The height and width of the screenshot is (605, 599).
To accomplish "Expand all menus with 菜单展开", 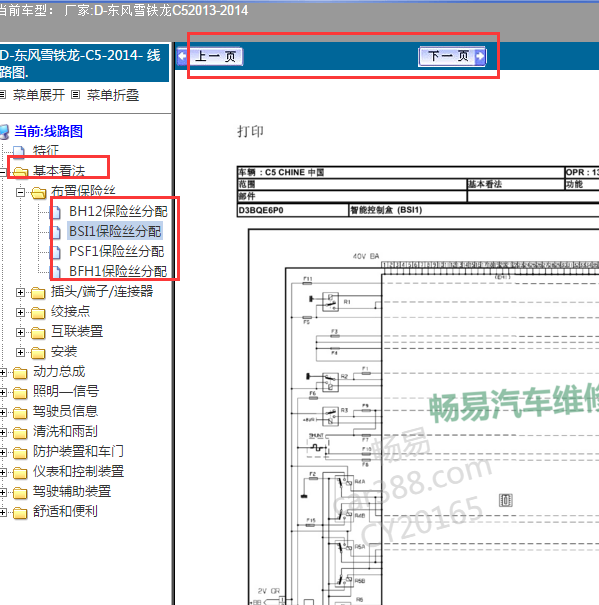I will tap(39, 95).
